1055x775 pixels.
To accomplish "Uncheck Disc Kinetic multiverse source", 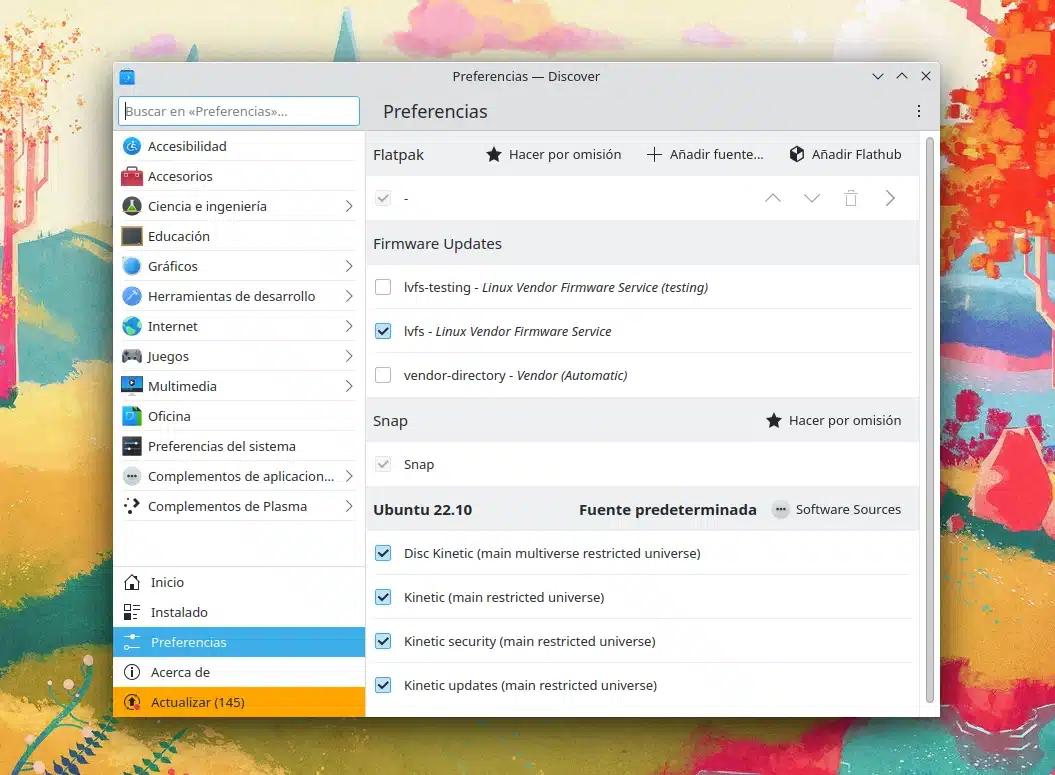I will (383, 553).
